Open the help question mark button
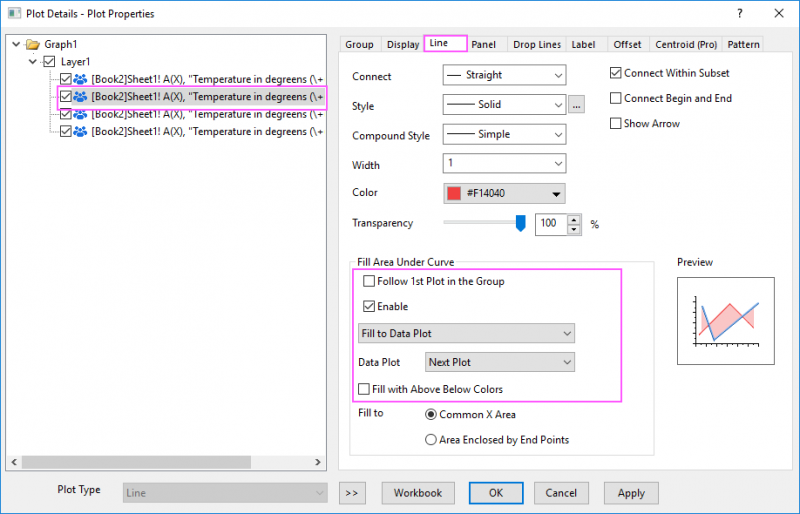The height and width of the screenshot is (514, 800). [740, 13]
